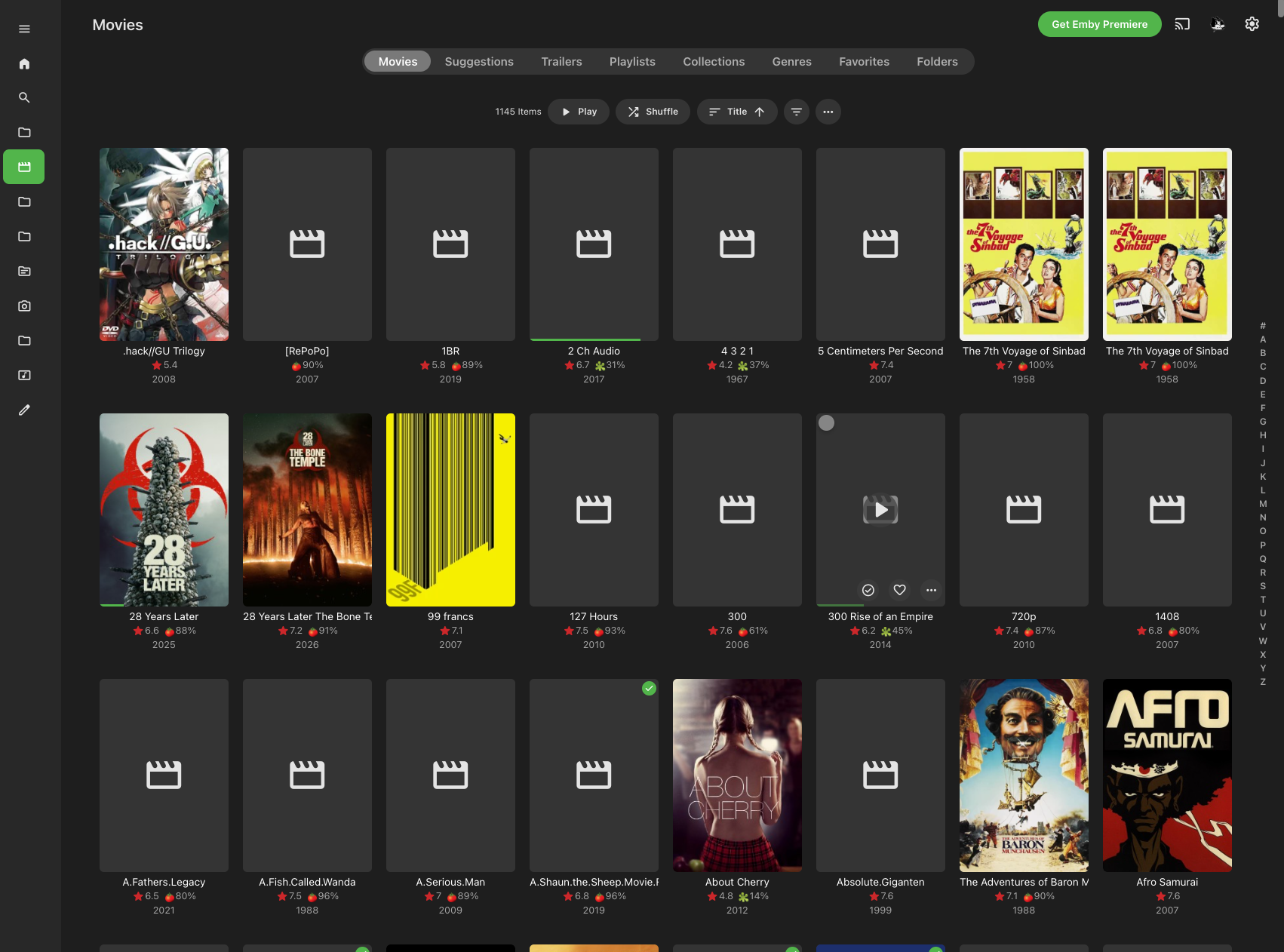Jump to letter M in the alphabet index
The image size is (1284, 952).
click(x=1263, y=504)
